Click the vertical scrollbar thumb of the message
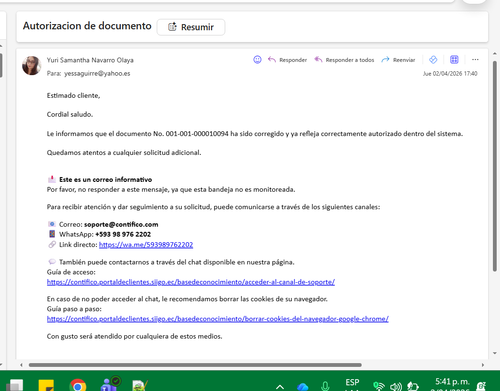 pos(495,166)
